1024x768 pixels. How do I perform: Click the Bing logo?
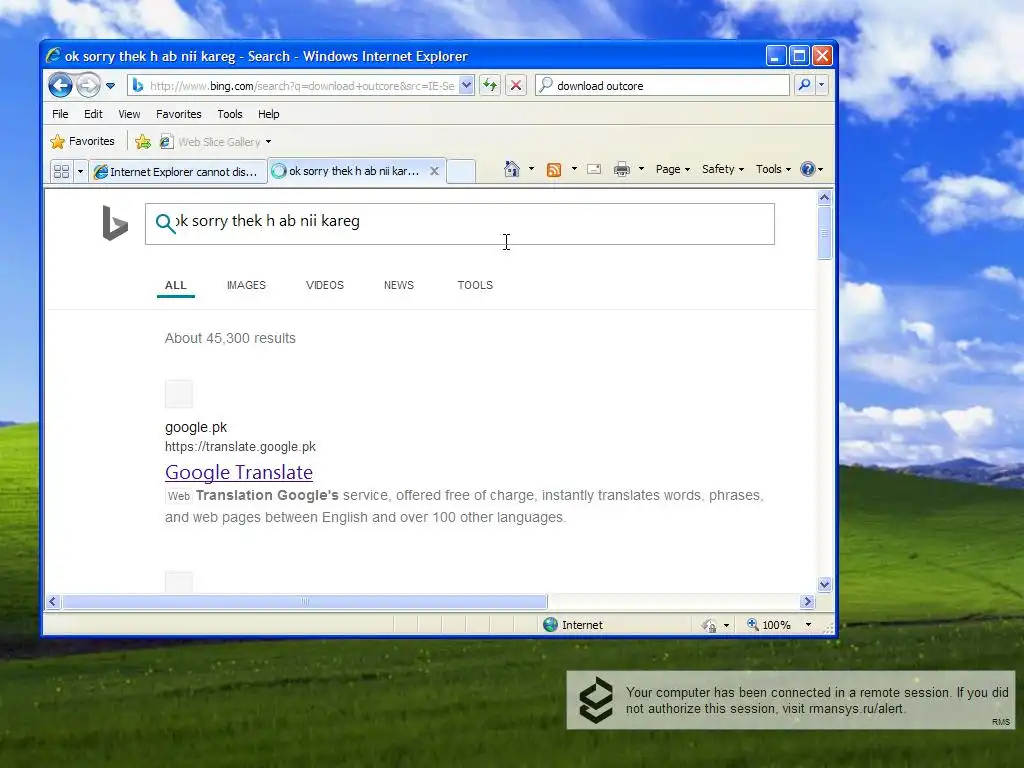115,223
